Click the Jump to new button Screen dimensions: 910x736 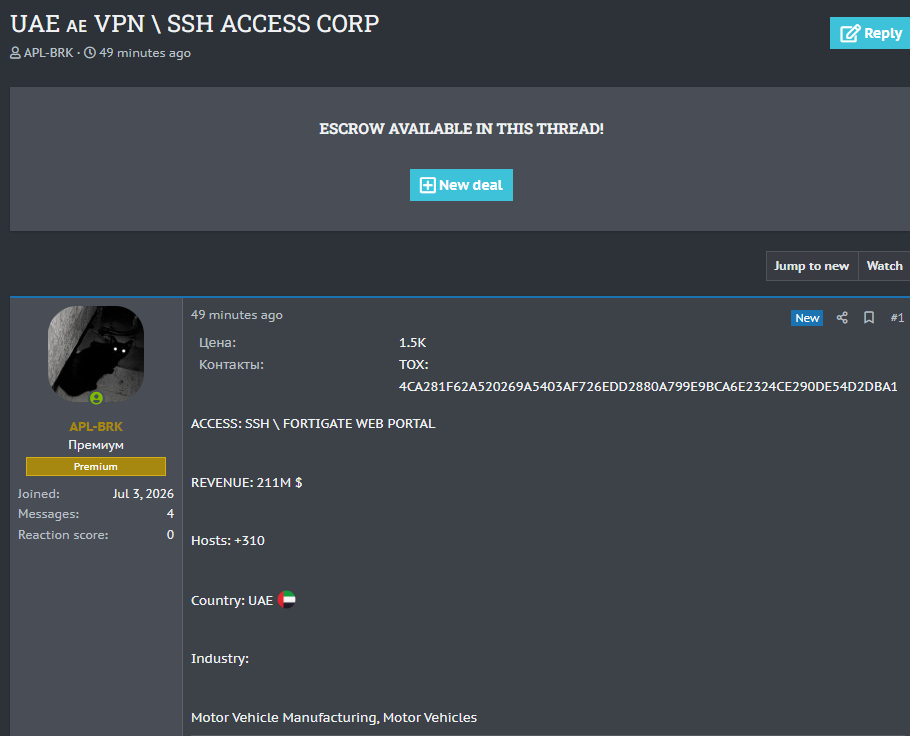(811, 266)
